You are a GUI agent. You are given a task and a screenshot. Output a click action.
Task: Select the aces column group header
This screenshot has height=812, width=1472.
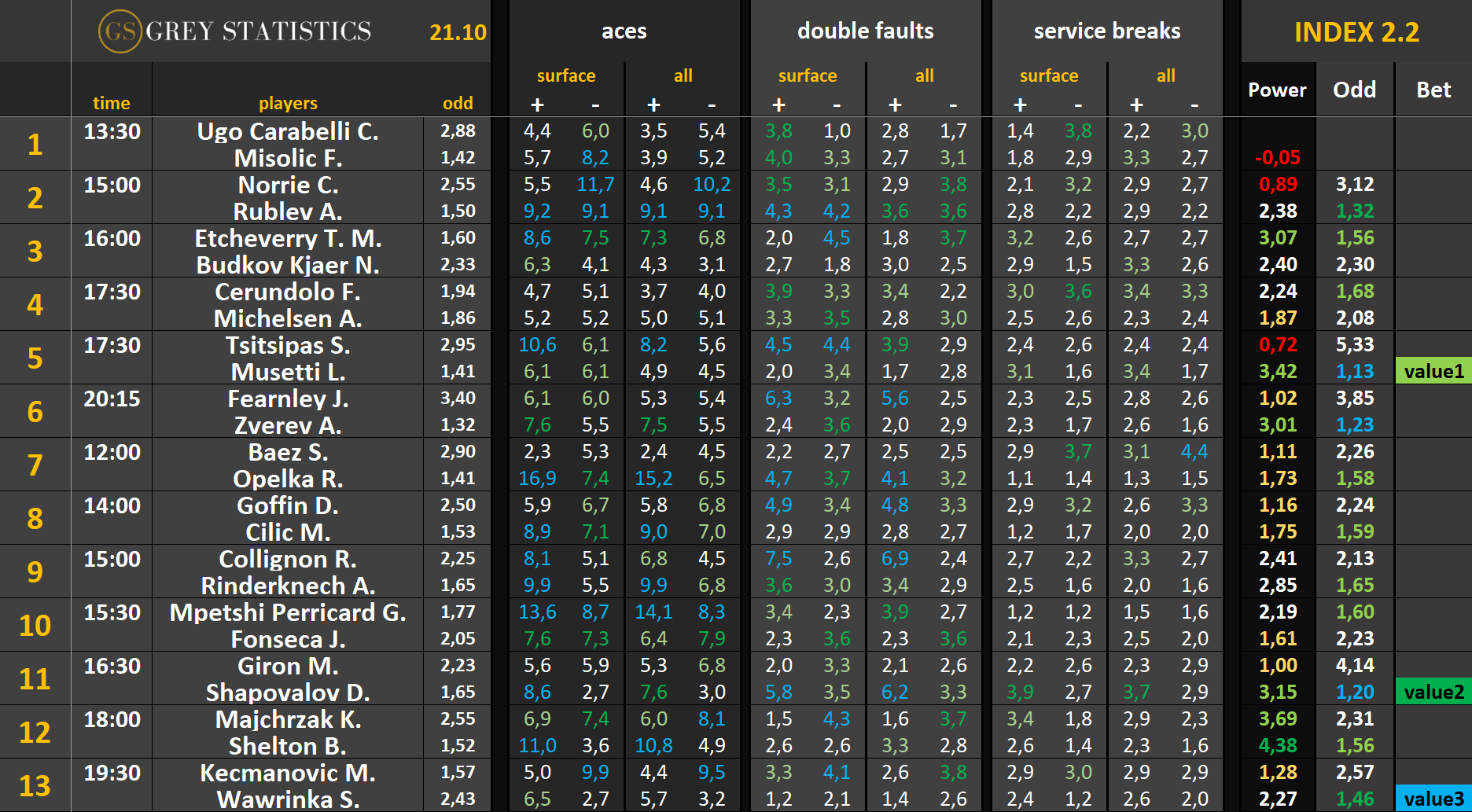click(x=624, y=31)
